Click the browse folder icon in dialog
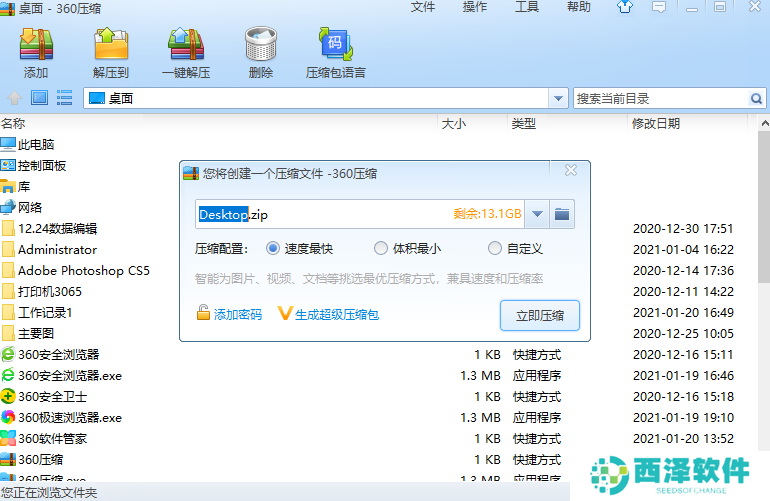Screen dimensions: 770x501 coord(562,214)
